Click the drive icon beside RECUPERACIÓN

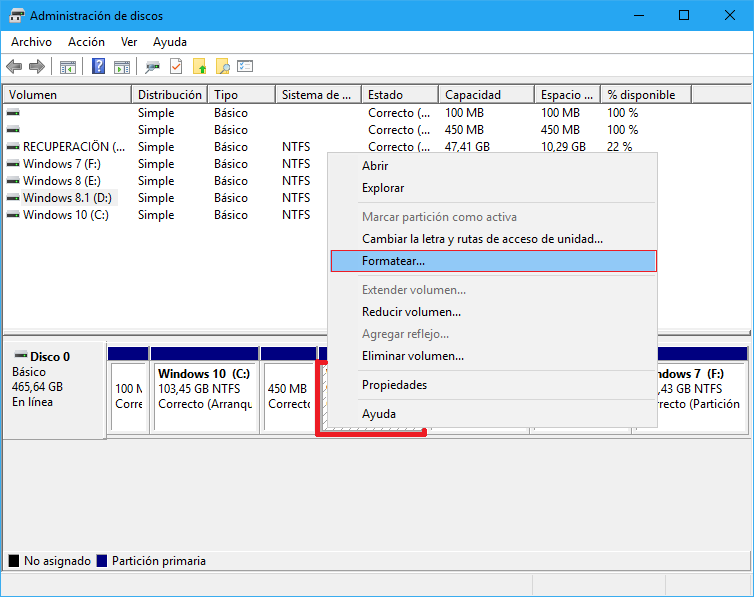[13, 147]
